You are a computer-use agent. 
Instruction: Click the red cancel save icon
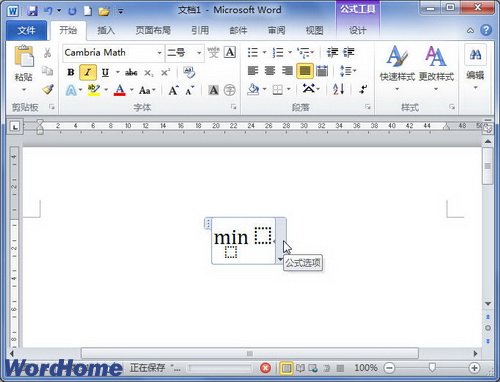(265, 368)
